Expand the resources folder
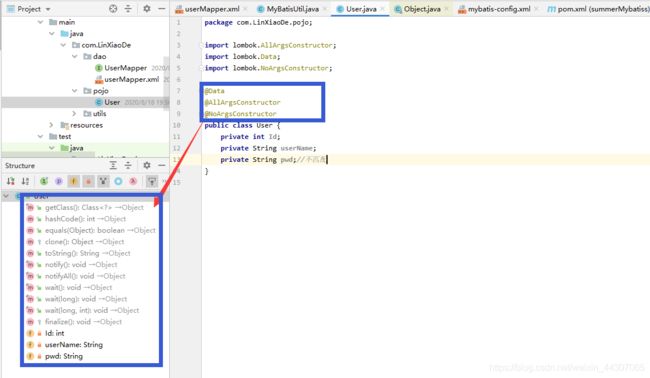The height and width of the screenshot is (378, 650). click(x=52, y=125)
